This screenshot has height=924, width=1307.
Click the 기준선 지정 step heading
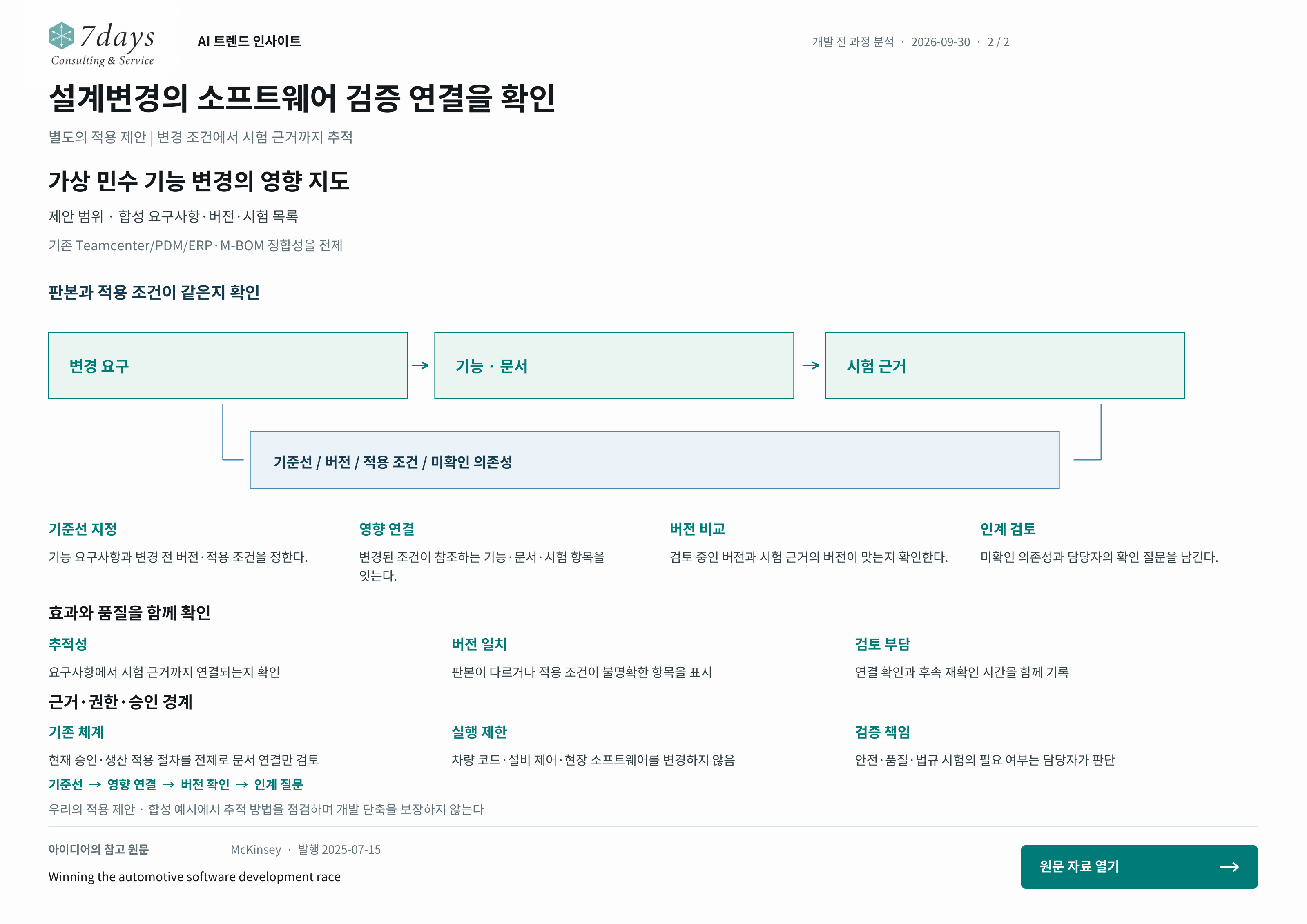83,529
